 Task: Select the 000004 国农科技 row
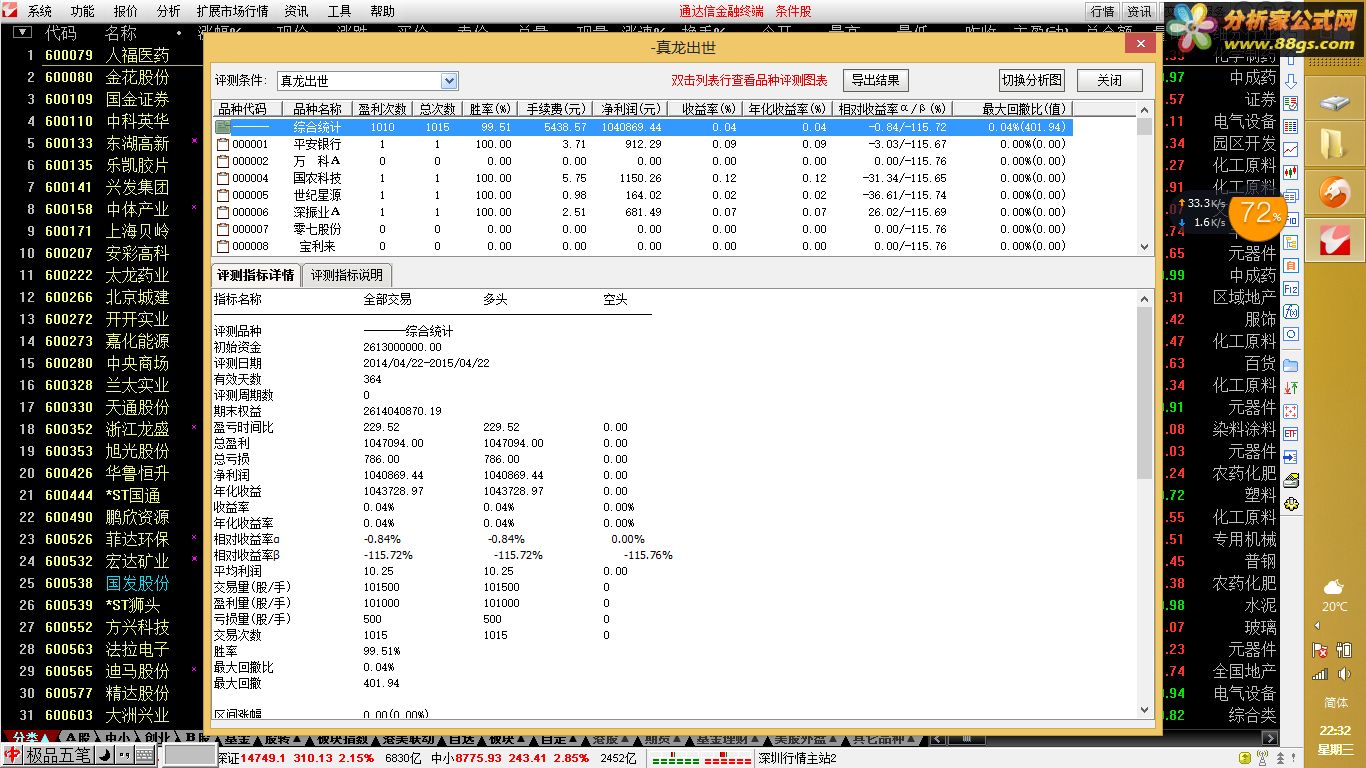[642, 178]
